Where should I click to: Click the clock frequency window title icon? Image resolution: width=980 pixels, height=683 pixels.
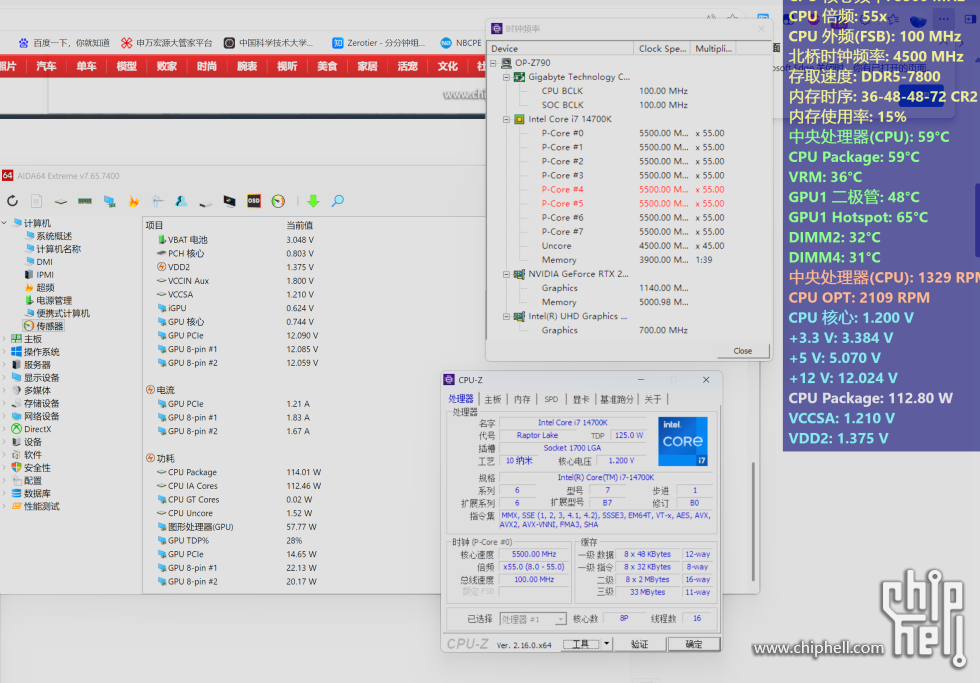[497, 29]
